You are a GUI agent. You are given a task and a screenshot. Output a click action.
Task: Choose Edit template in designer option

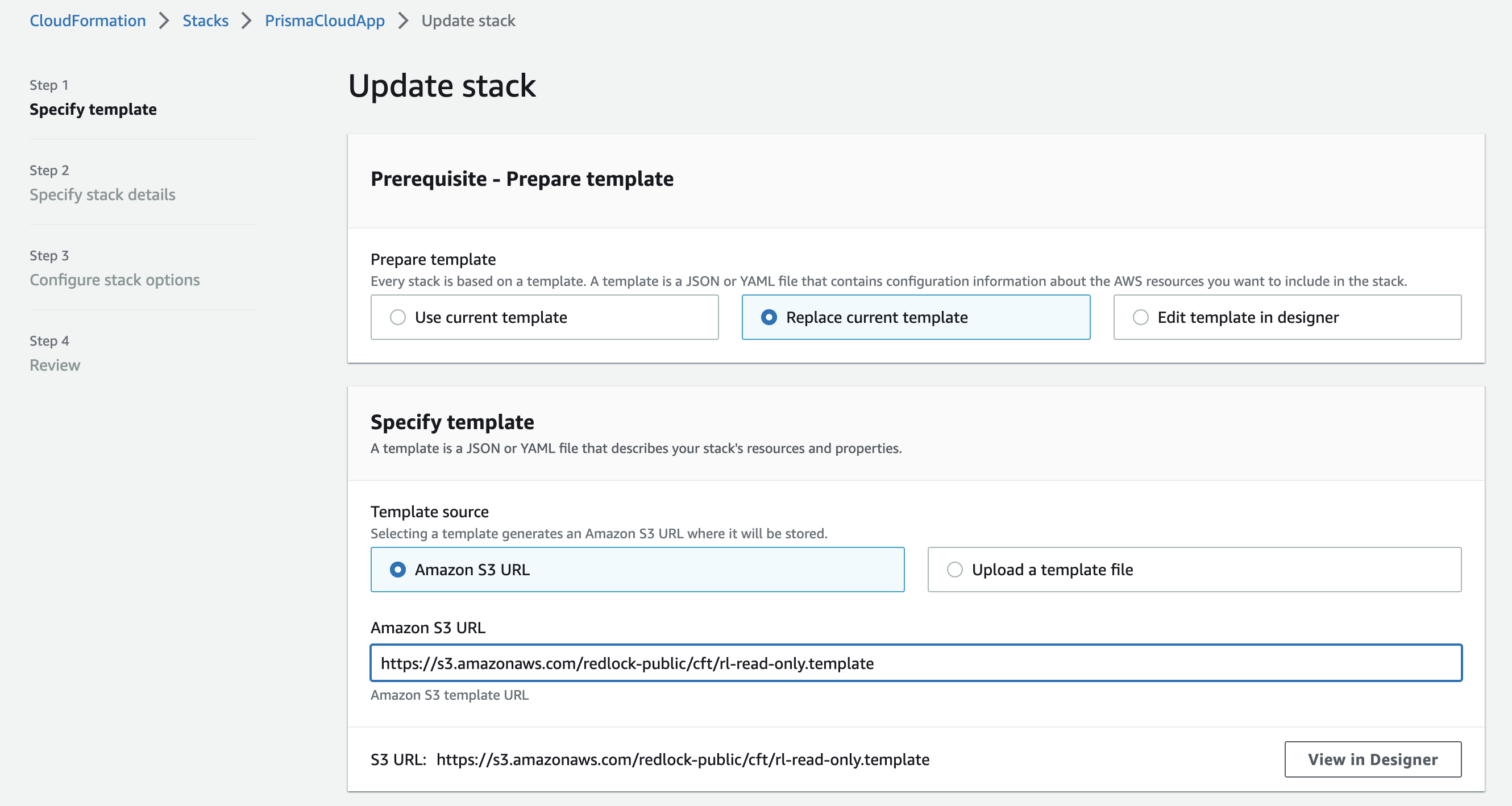coord(1140,317)
